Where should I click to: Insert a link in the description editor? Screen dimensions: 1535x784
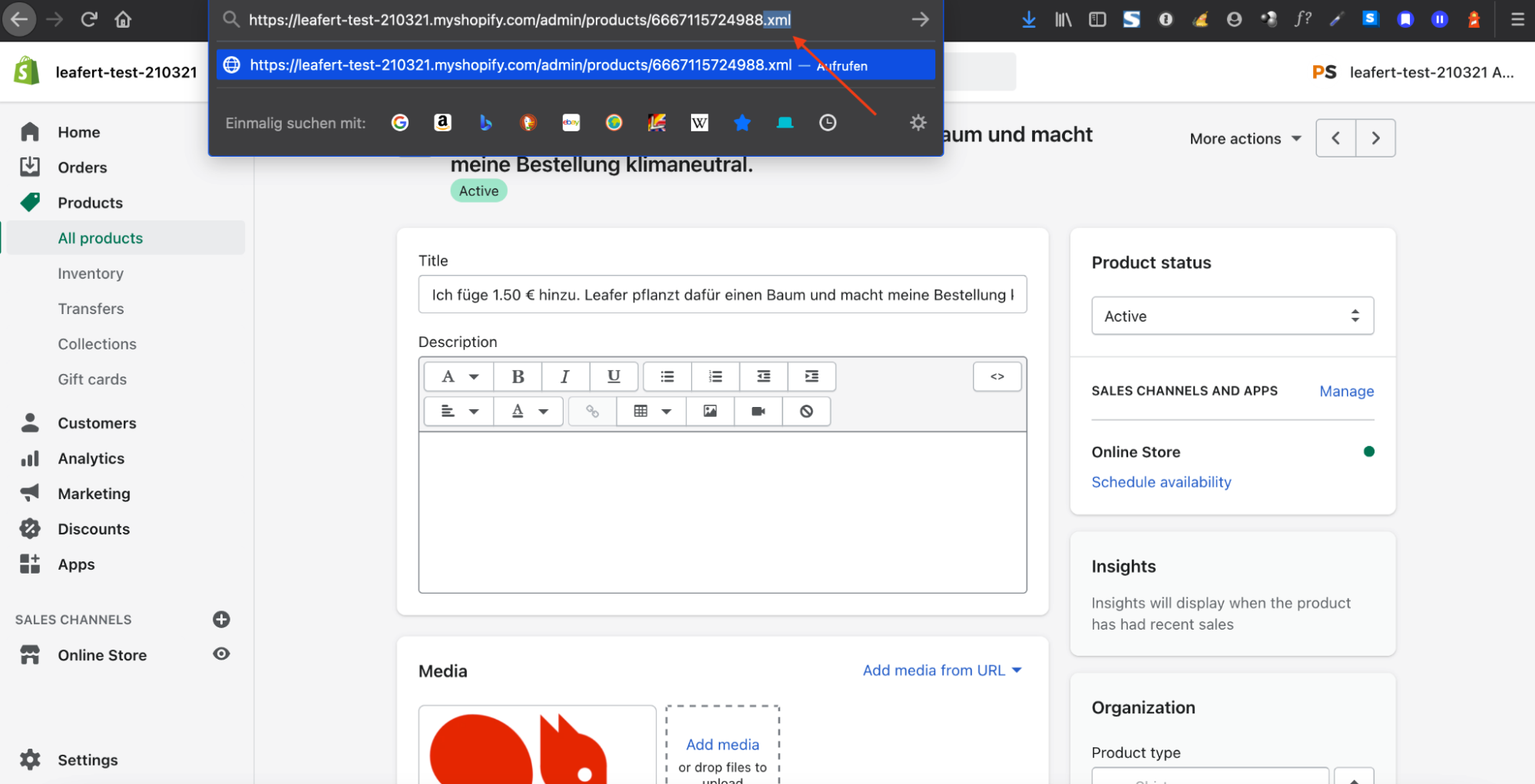pos(591,411)
